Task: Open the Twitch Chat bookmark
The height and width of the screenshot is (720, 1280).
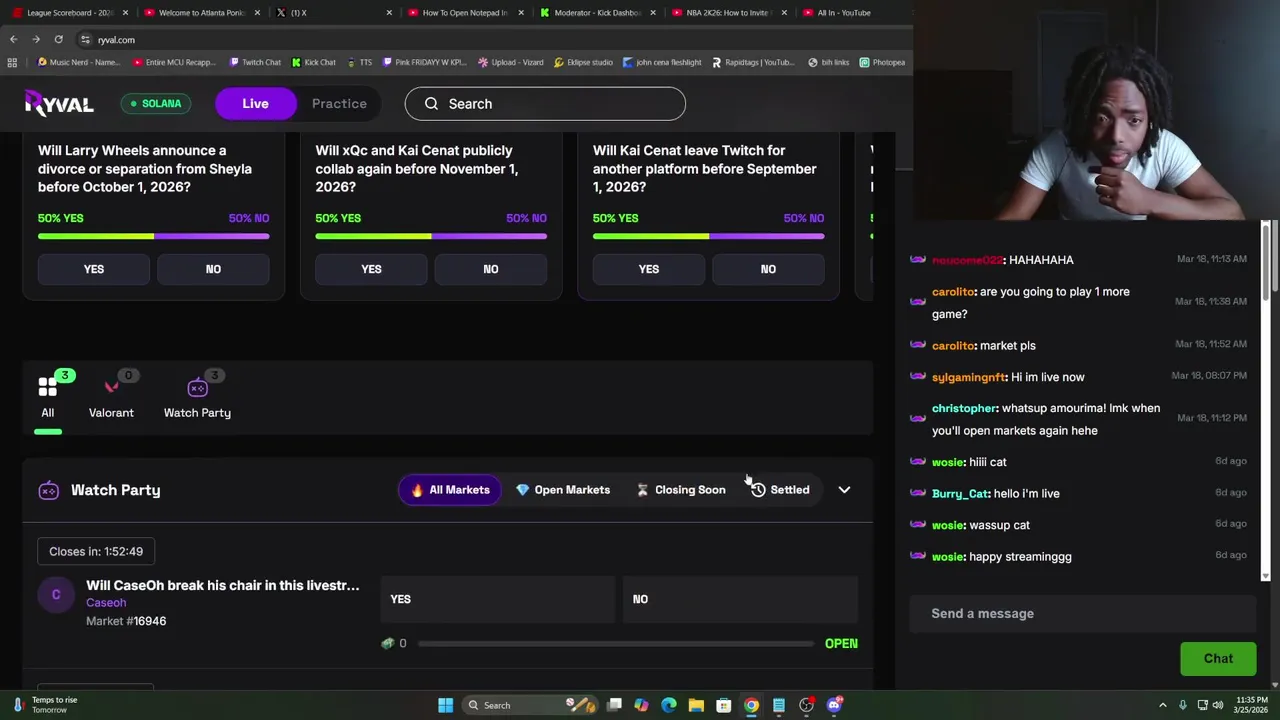Action: 255,62
